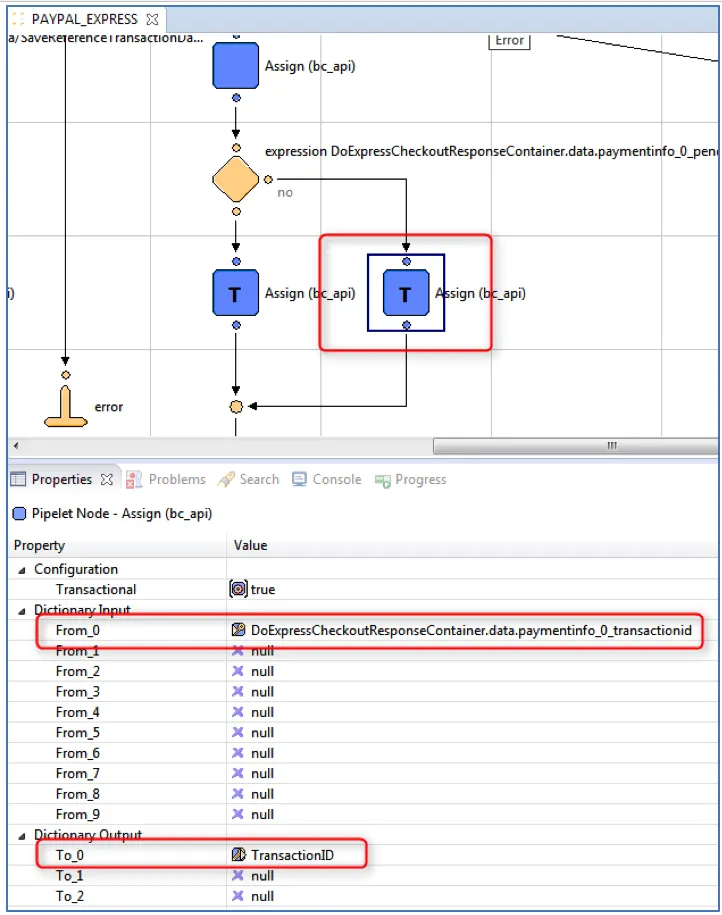Collapse the Dictionary Input group
This screenshot has width=722, height=915.
22,610
